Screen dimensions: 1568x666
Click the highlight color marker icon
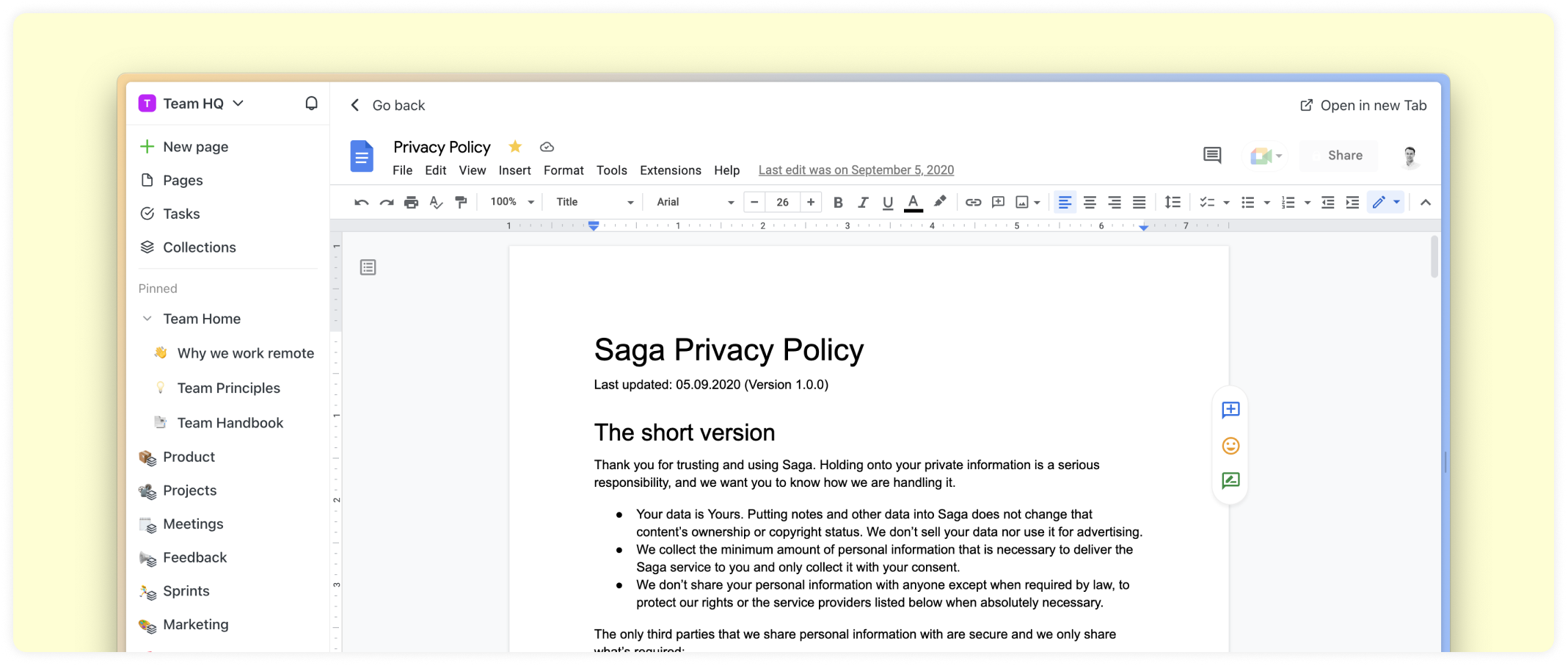pos(939,202)
